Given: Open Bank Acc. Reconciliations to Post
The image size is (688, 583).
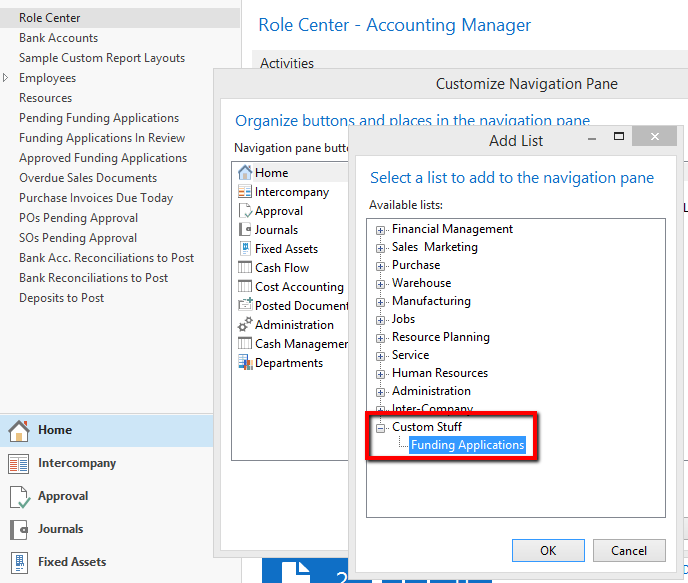Looking at the screenshot, I should point(107,258).
